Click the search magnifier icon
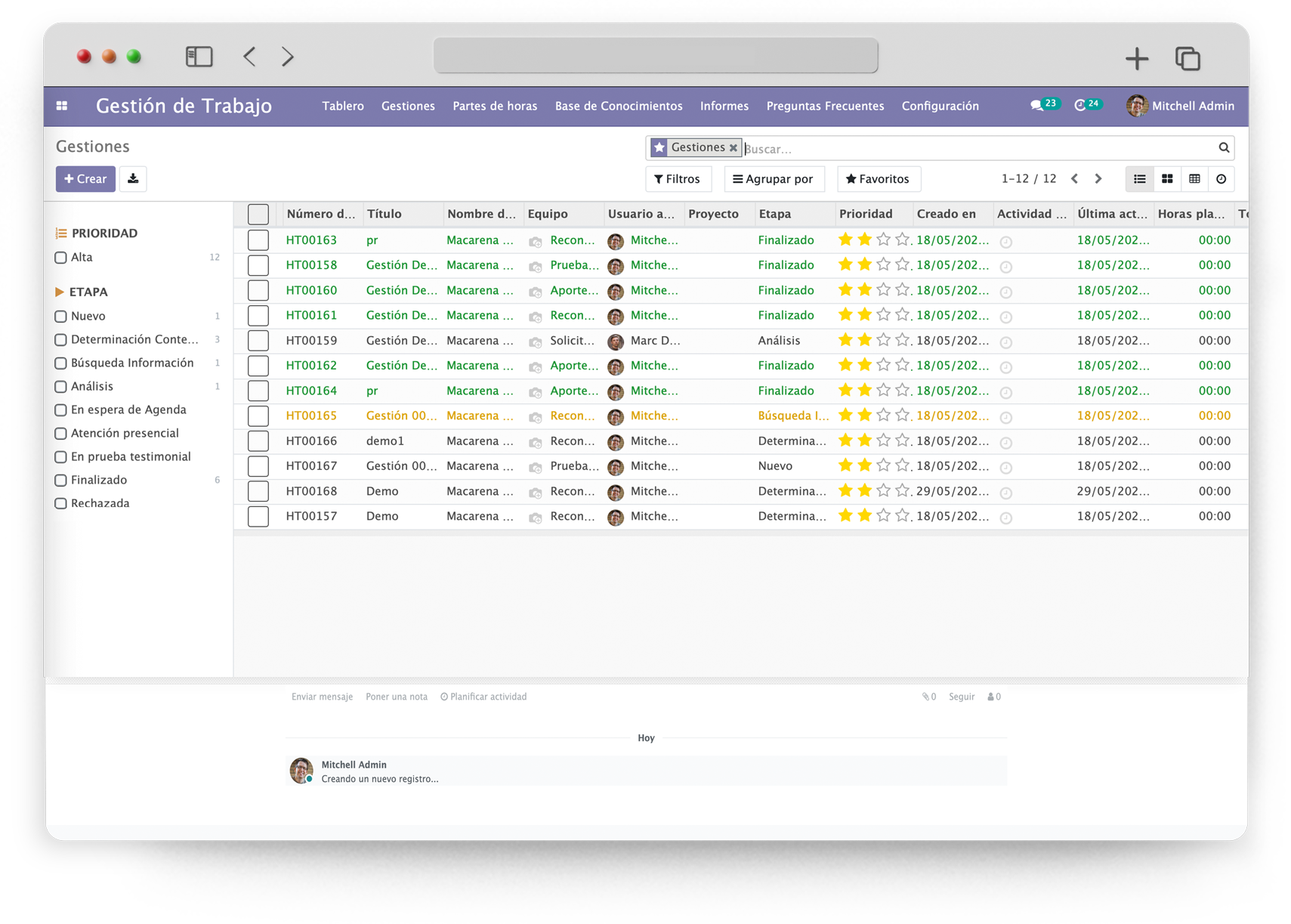Image resolution: width=1291 pixels, height=924 pixels. (x=1224, y=148)
